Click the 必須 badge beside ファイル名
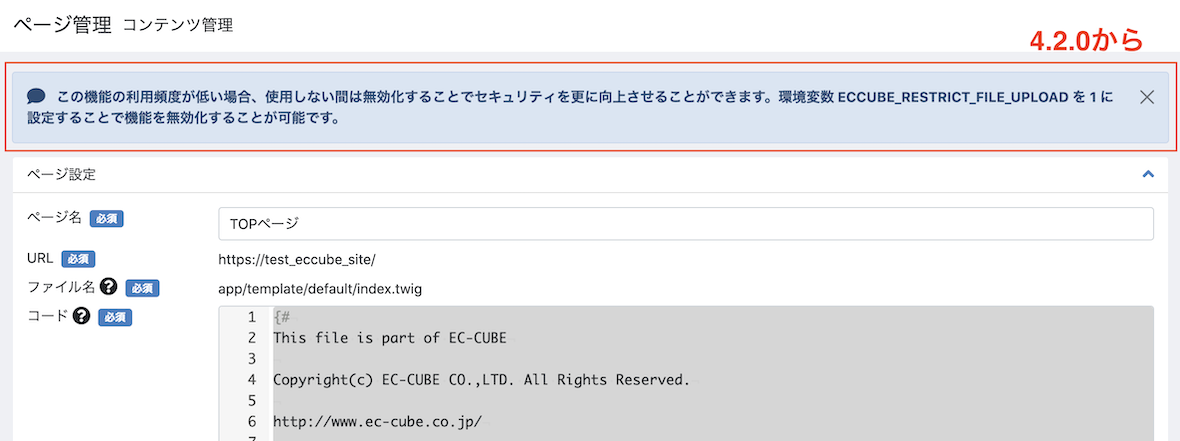This screenshot has width=1180, height=441. [142, 288]
